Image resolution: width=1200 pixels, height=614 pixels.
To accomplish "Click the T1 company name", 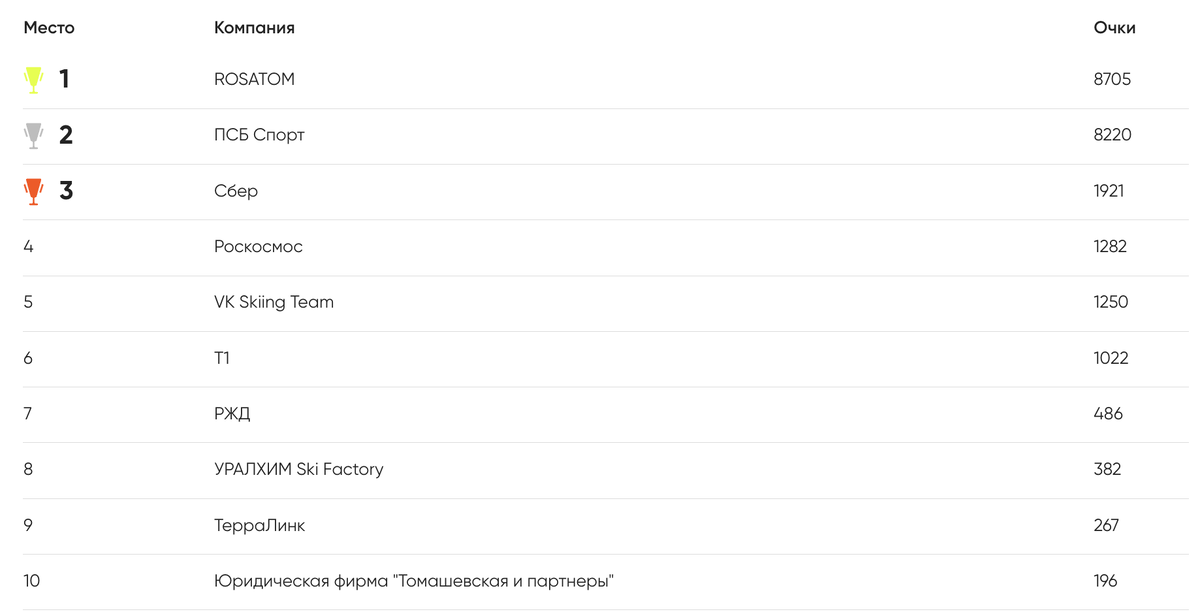I will (222, 358).
